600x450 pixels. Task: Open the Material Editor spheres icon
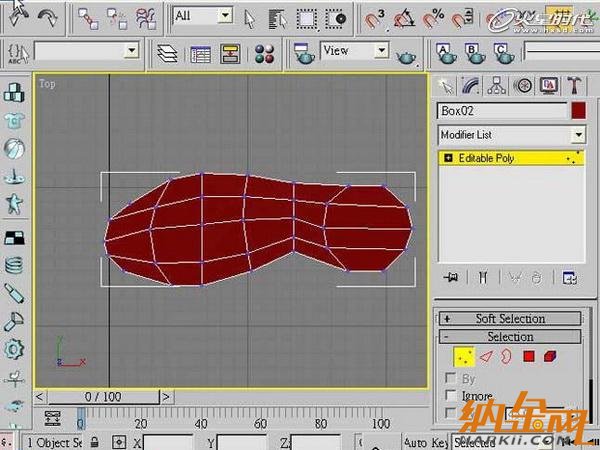pos(264,54)
